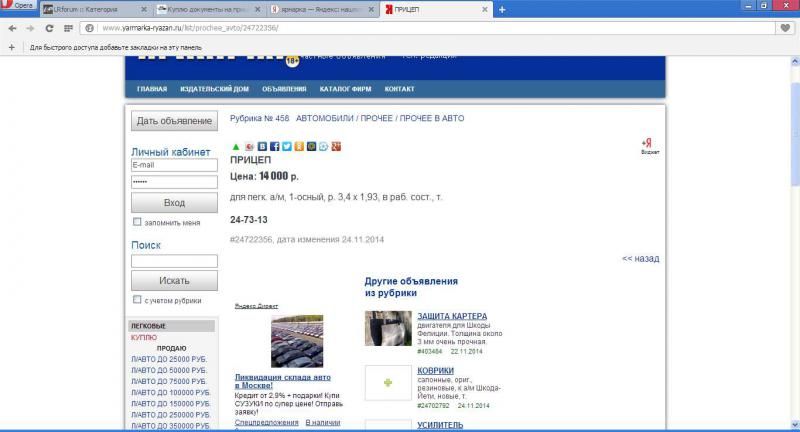800x432 pixels.
Task: Add the Yandex widget (+Я)
Action: 646,146
